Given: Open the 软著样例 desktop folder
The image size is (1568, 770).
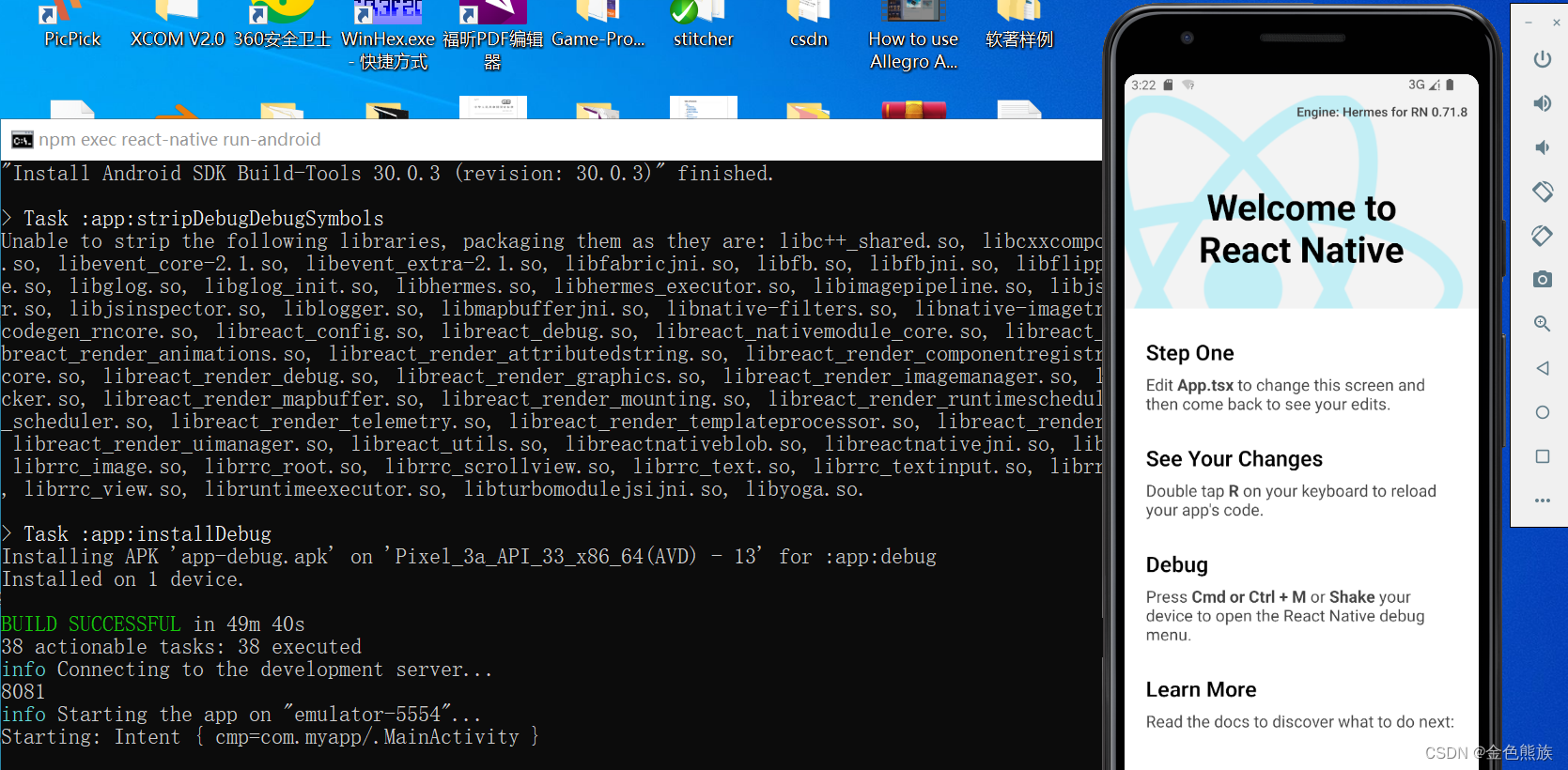Looking at the screenshot, I should click(x=1018, y=25).
